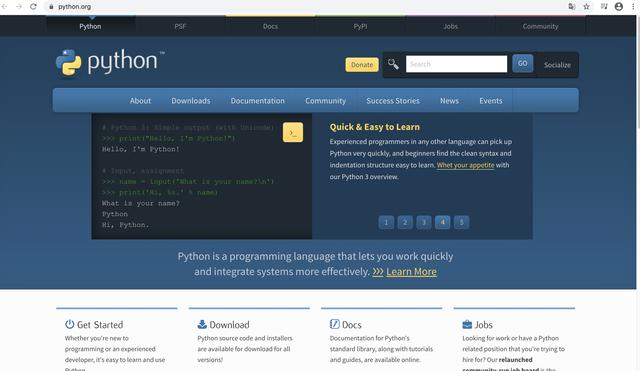
Task: Click the magnifying glass search icon
Action: click(x=393, y=64)
